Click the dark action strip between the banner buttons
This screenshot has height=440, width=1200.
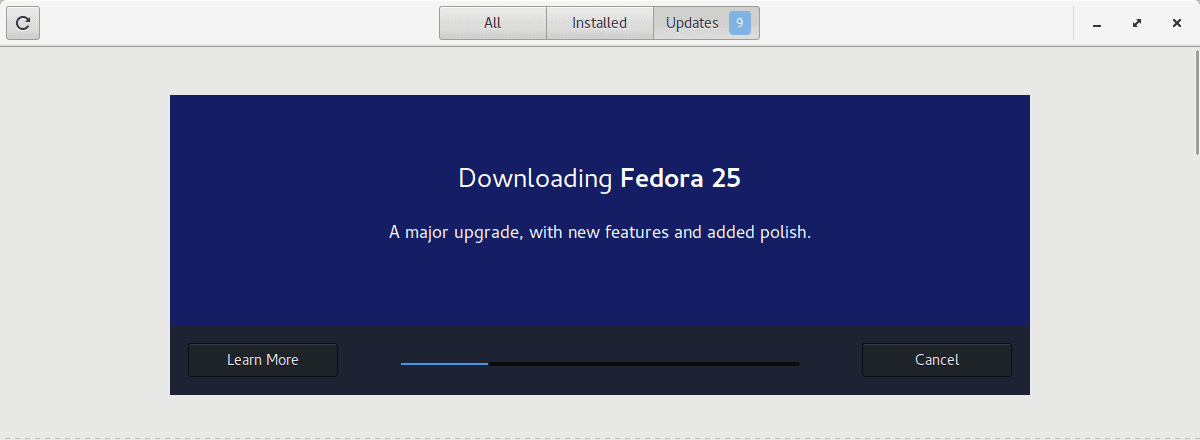pyautogui.click(x=600, y=340)
